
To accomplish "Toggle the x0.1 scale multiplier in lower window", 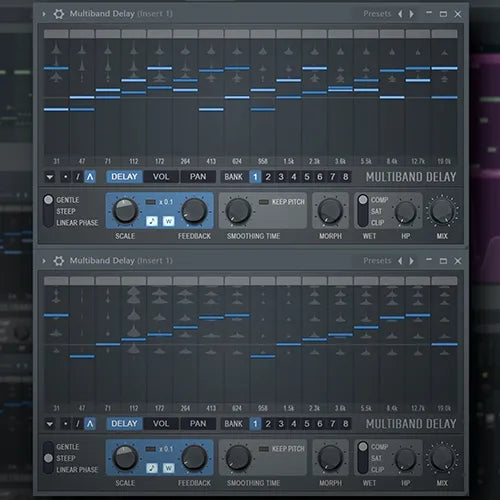I will [159, 449].
